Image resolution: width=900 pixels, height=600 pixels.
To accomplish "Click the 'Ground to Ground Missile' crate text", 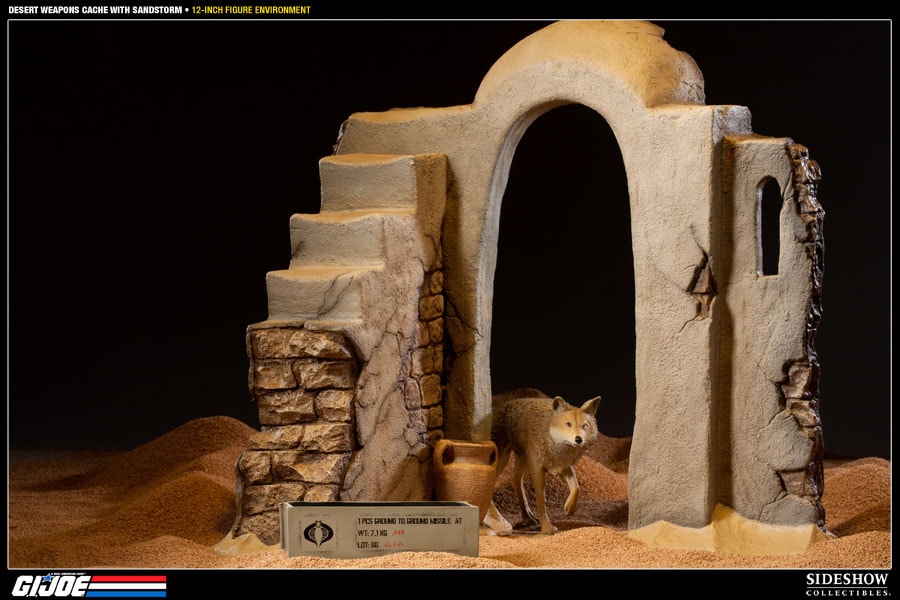I will [409, 521].
